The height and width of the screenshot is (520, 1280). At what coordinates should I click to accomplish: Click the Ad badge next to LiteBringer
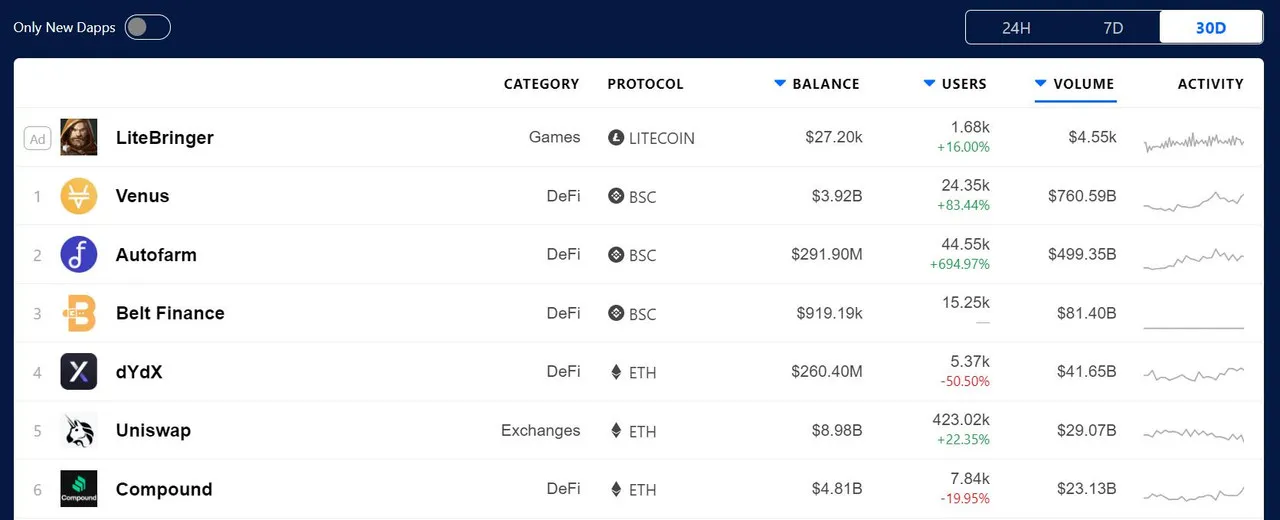[x=37, y=138]
